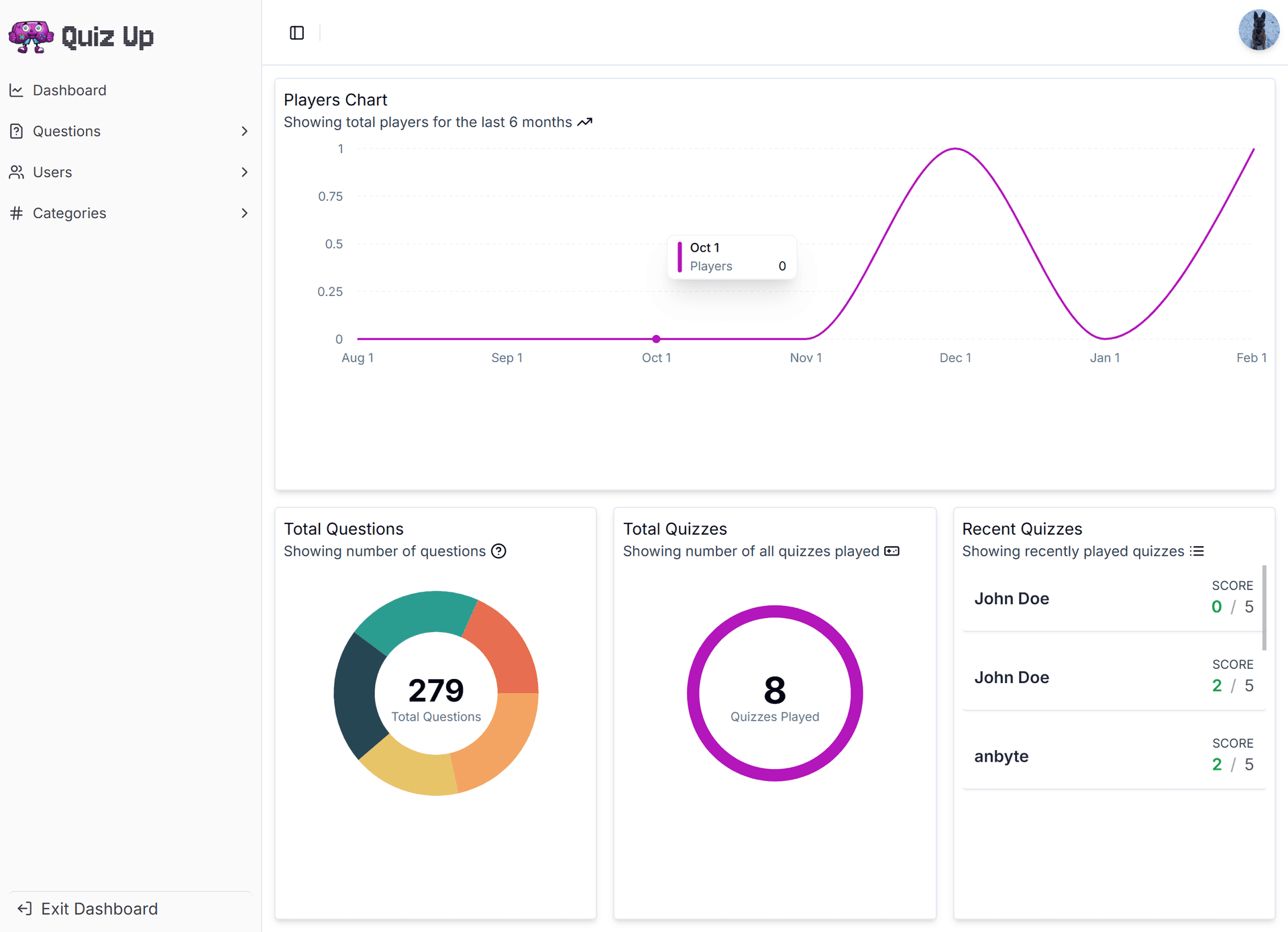The height and width of the screenshot is (932, 1288).
Task: Click the Feb 1 axis label
Action: (1251, 358)
